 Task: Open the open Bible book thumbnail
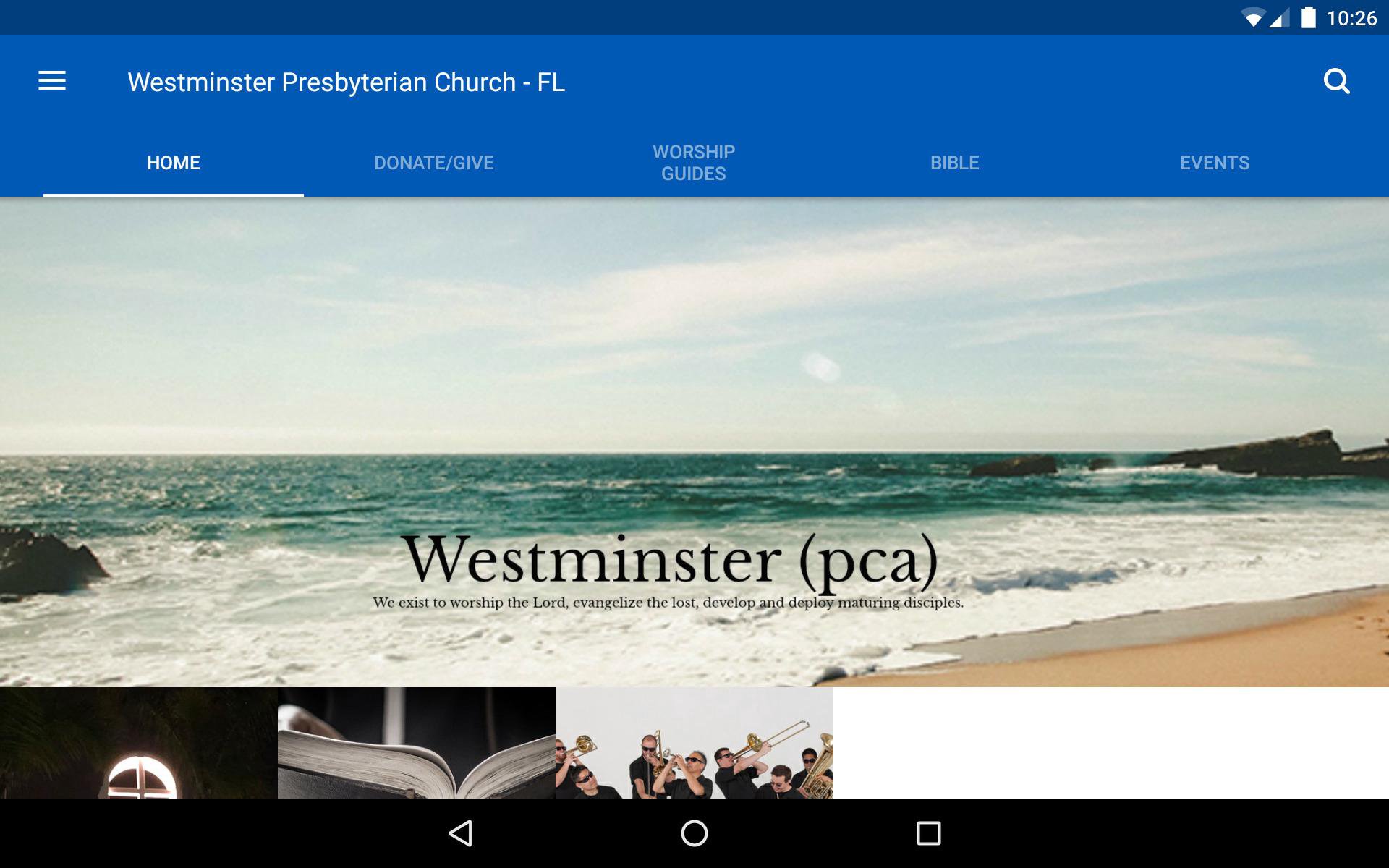(x=417, y=743)
